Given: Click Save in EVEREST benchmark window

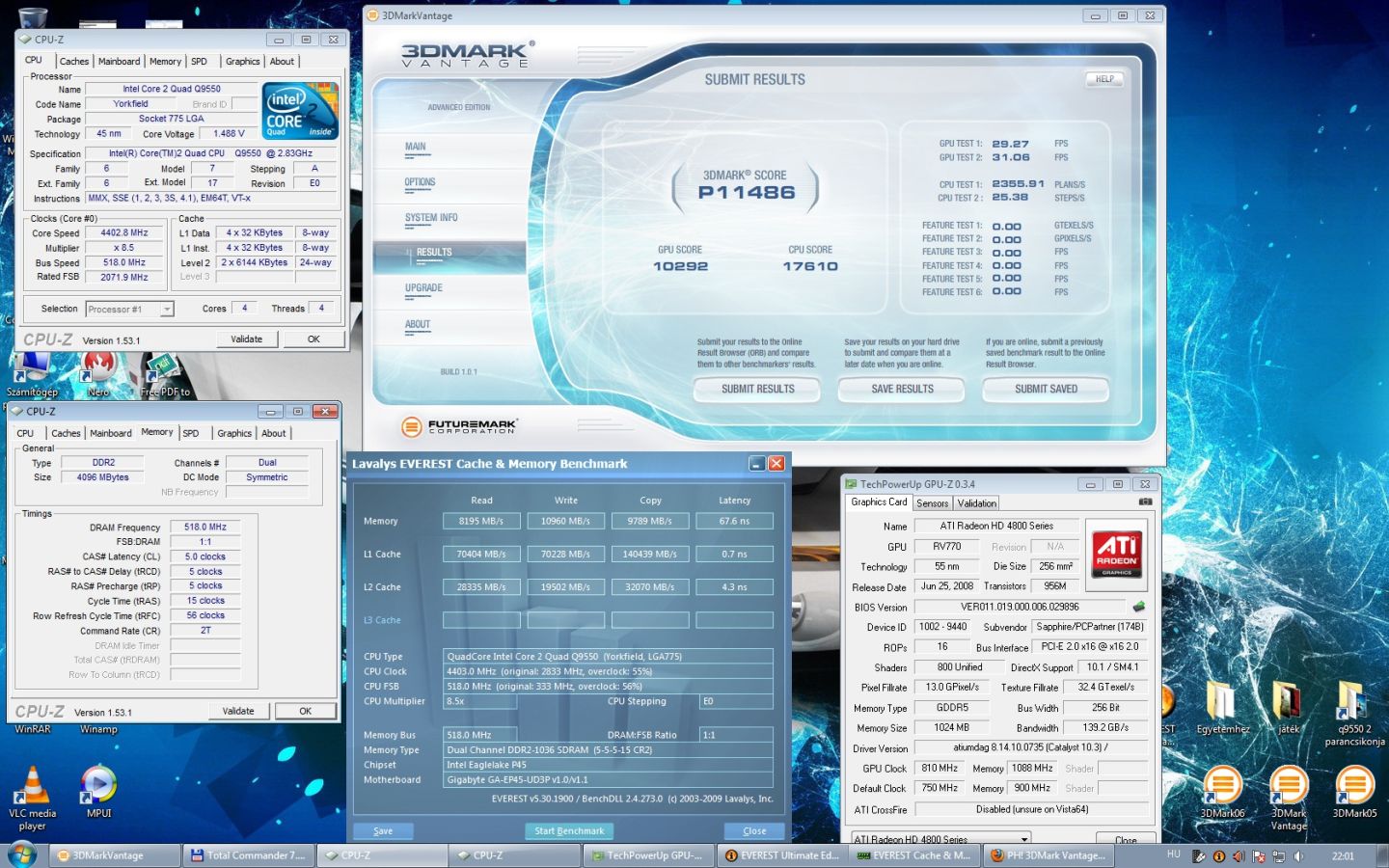Looking at the screenshot, I should 383,830.
